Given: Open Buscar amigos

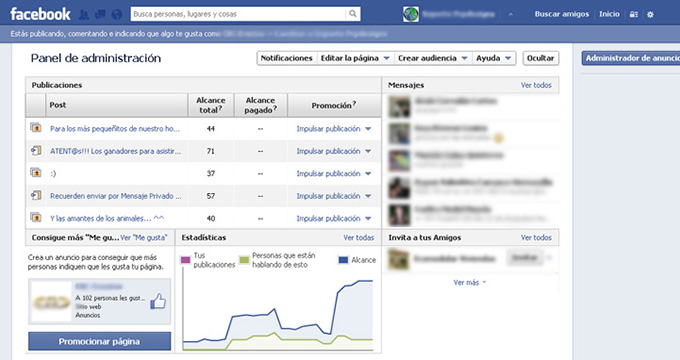Looking at the screenshot, I should click(x=562, y=14).
